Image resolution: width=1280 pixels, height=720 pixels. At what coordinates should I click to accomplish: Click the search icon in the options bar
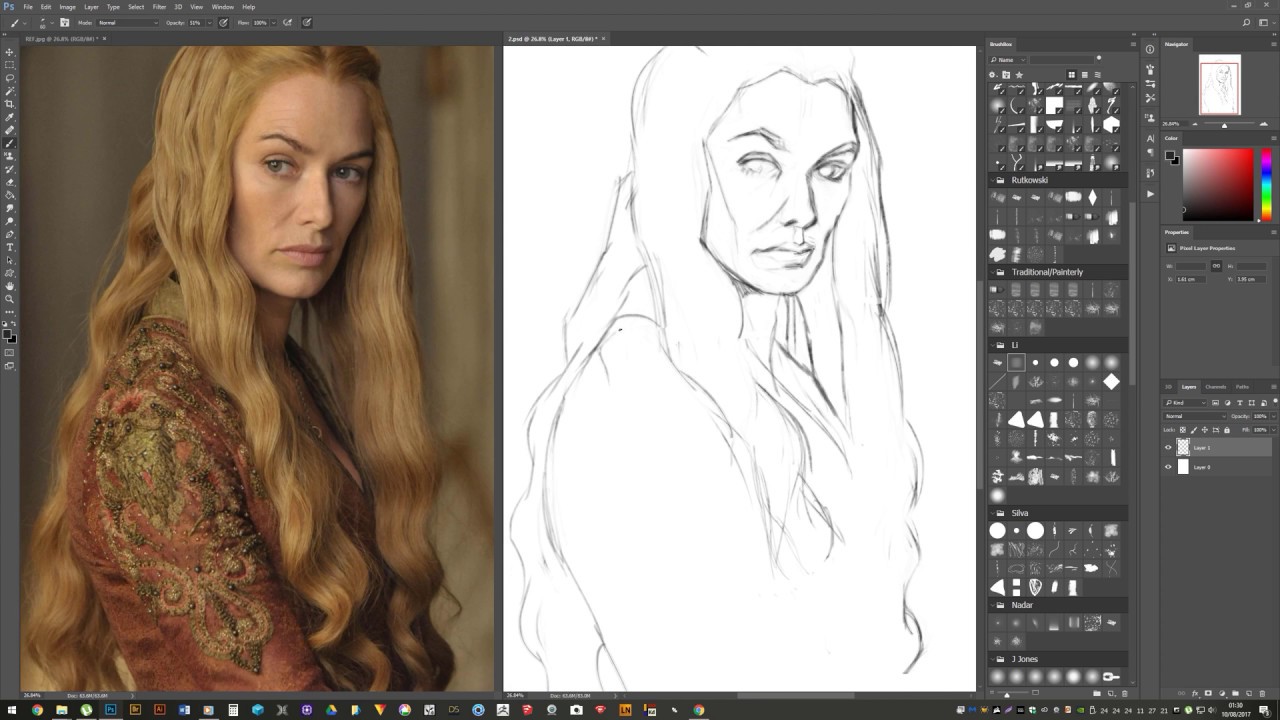(x=1247, y=22)
